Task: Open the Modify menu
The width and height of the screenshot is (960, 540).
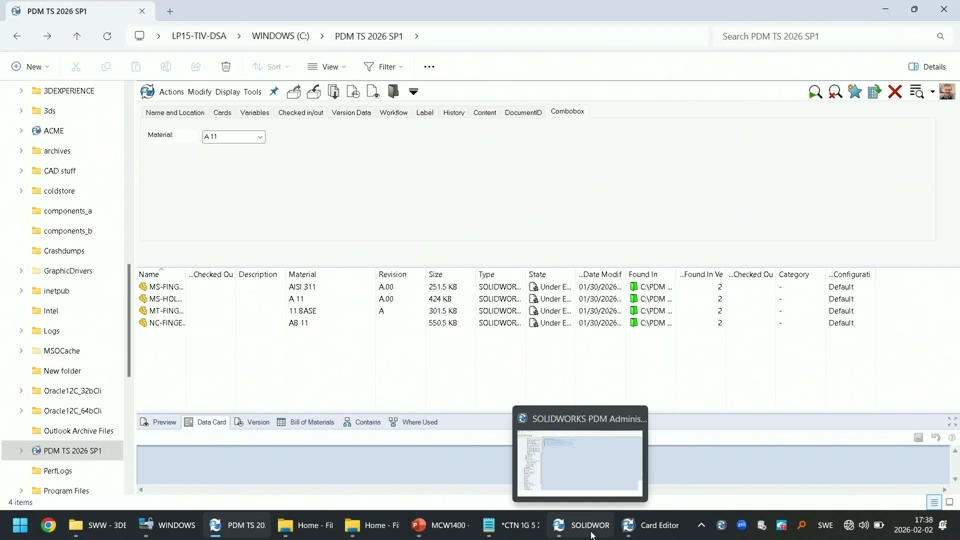Action: click(199, 92)
